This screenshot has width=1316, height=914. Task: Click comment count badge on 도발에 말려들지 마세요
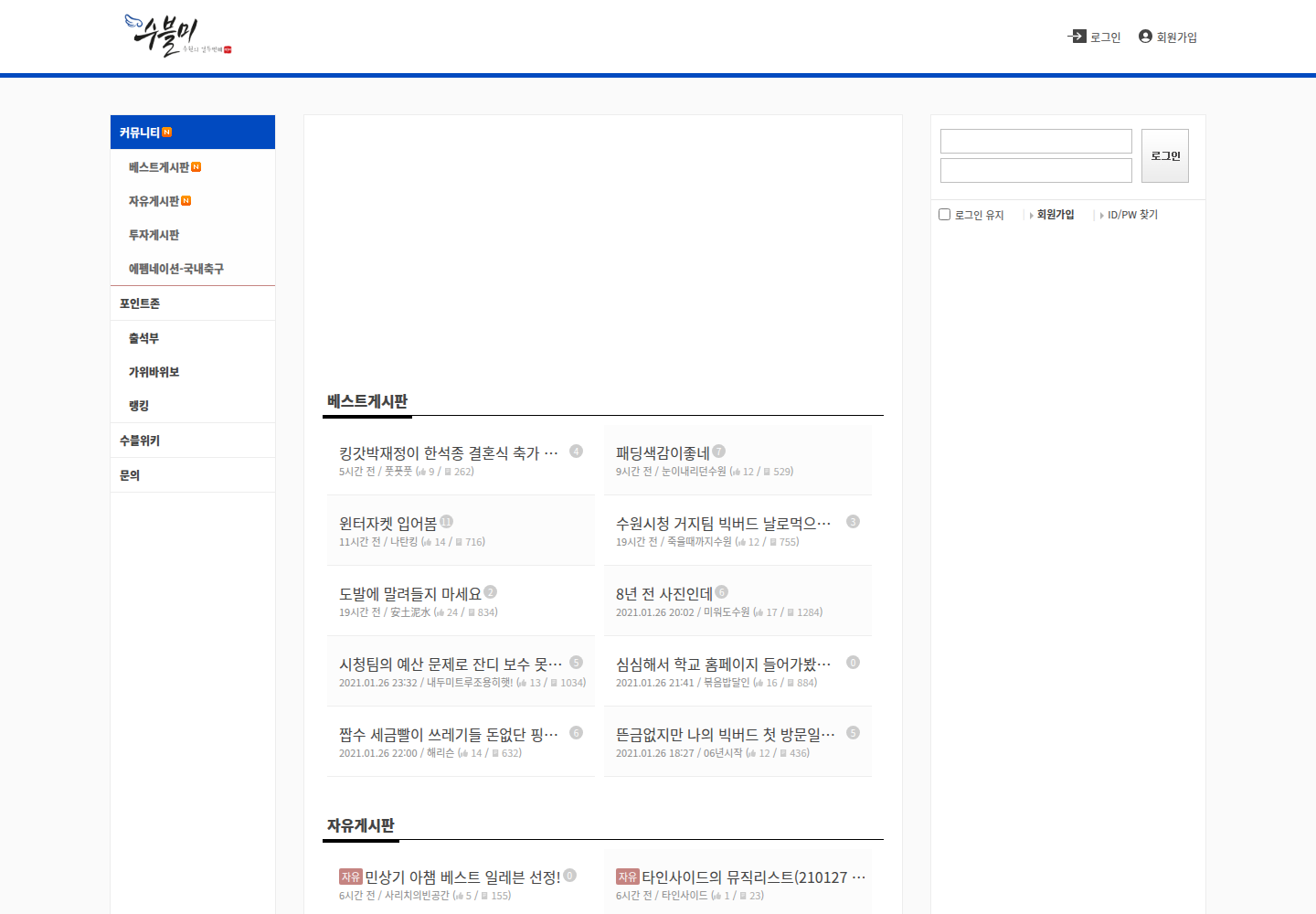coord(491,592)
